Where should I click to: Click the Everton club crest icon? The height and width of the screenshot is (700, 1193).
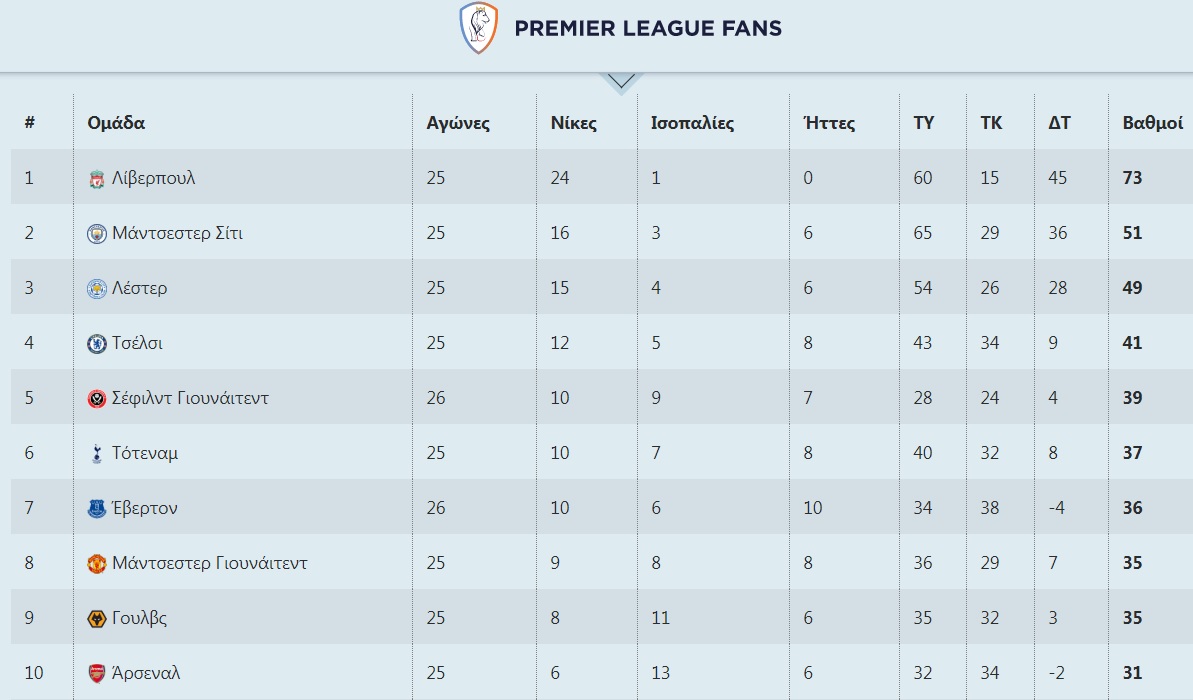[96, 509]
